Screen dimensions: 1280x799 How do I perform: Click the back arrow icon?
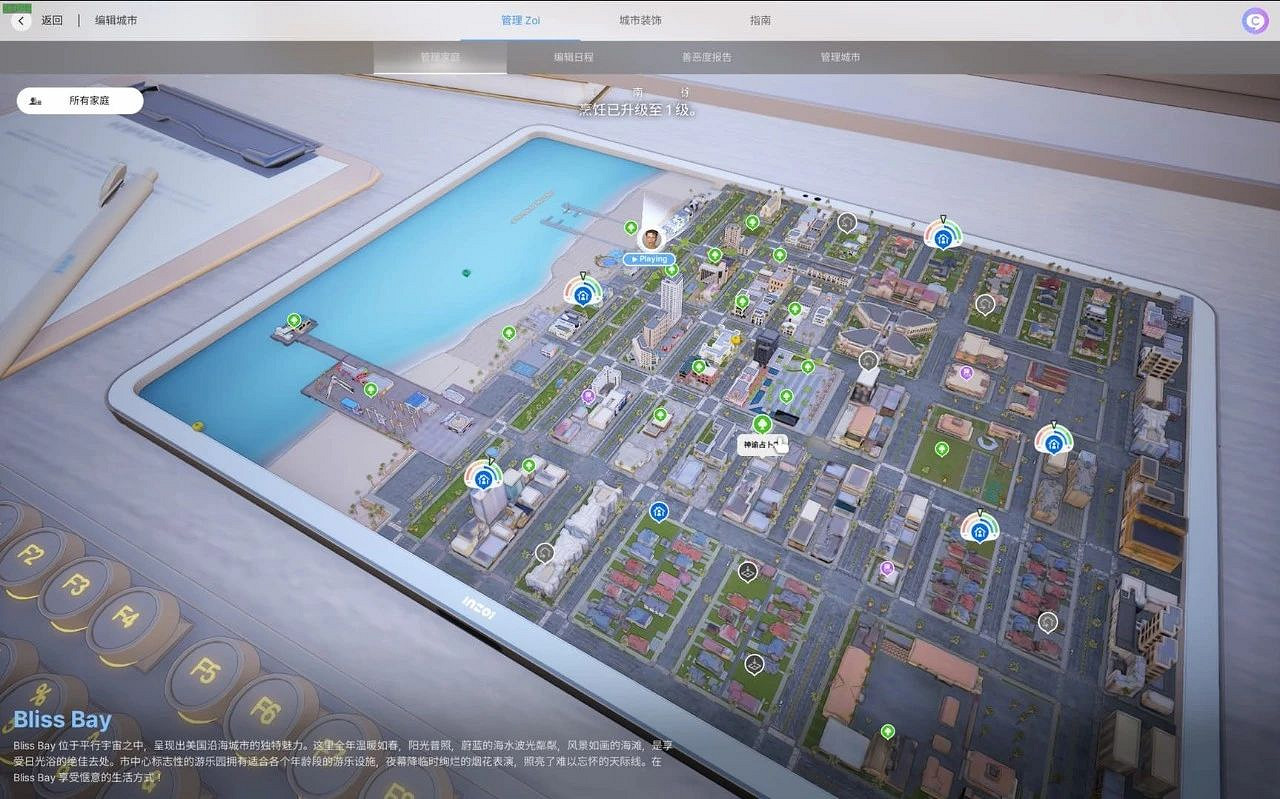22,20
